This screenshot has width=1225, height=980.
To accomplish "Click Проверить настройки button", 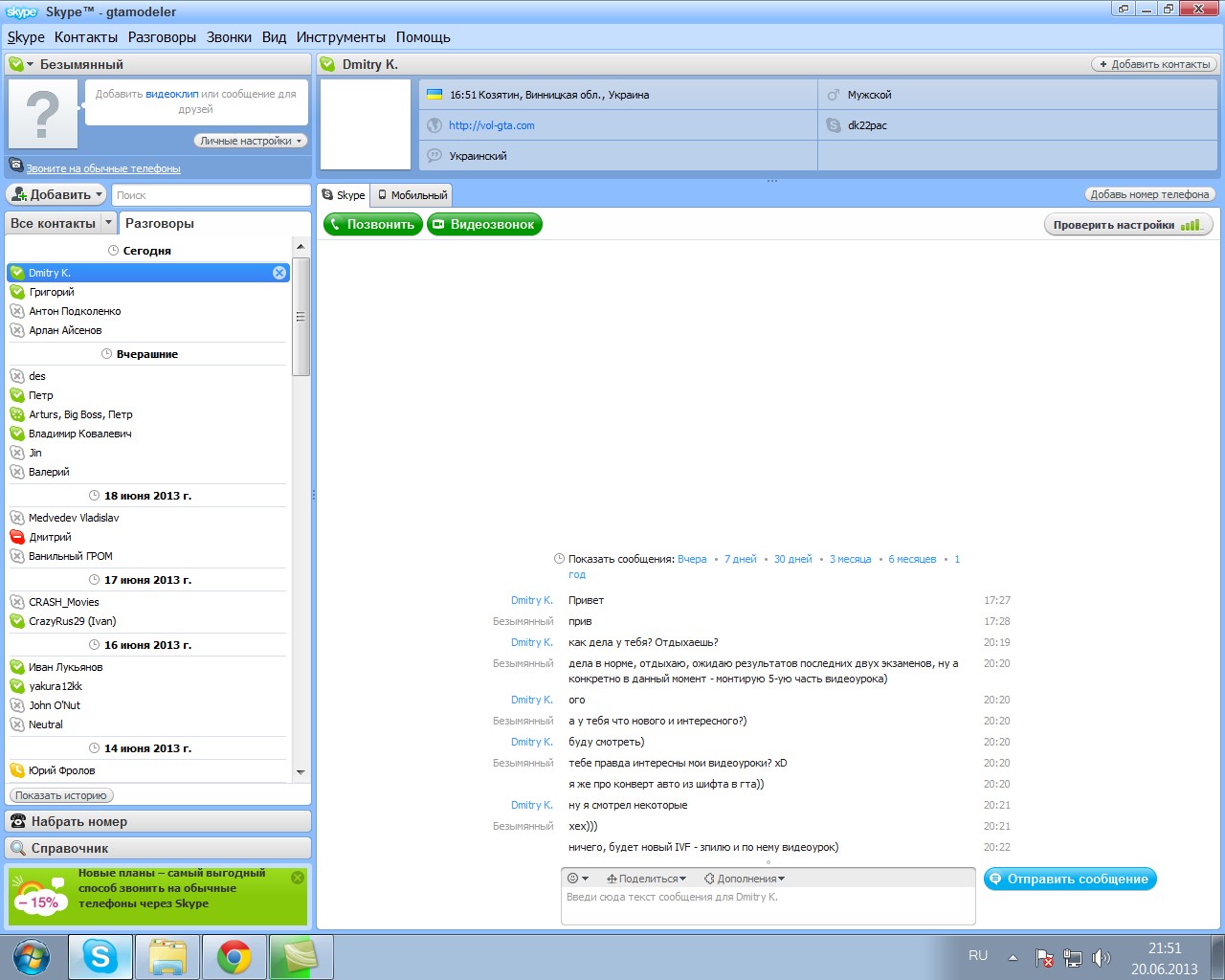I will pos(1128,225).
